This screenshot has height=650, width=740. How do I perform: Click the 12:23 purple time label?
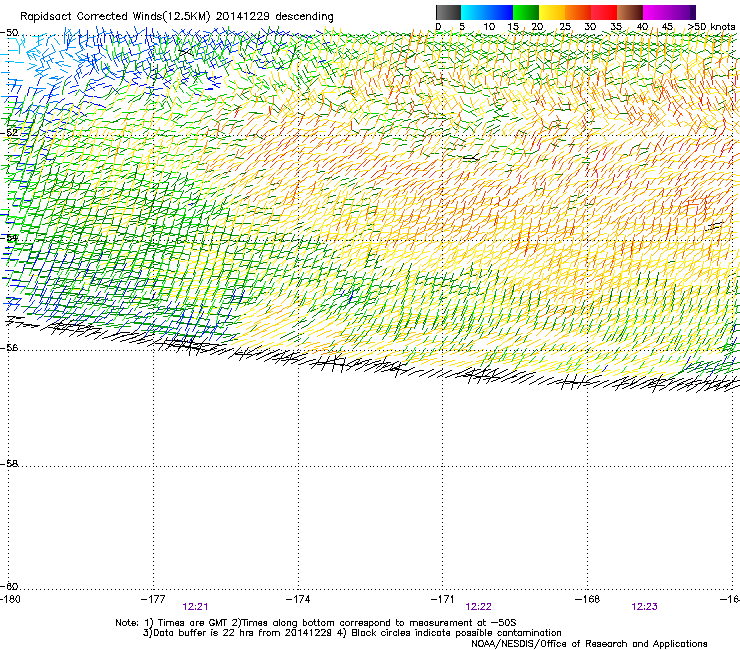(x=644, y=607)
